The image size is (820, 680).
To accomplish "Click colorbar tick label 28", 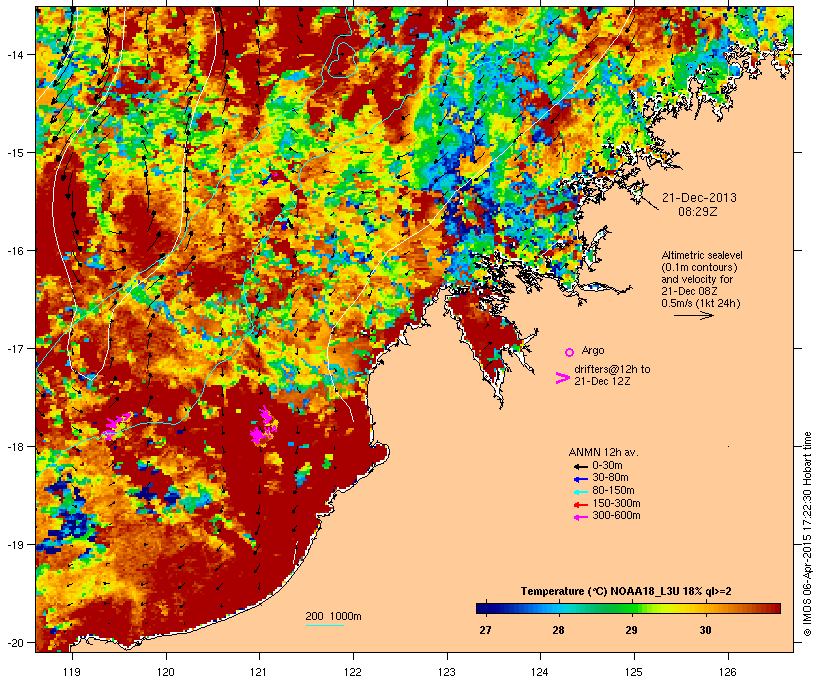I will (x=559, y=630).
